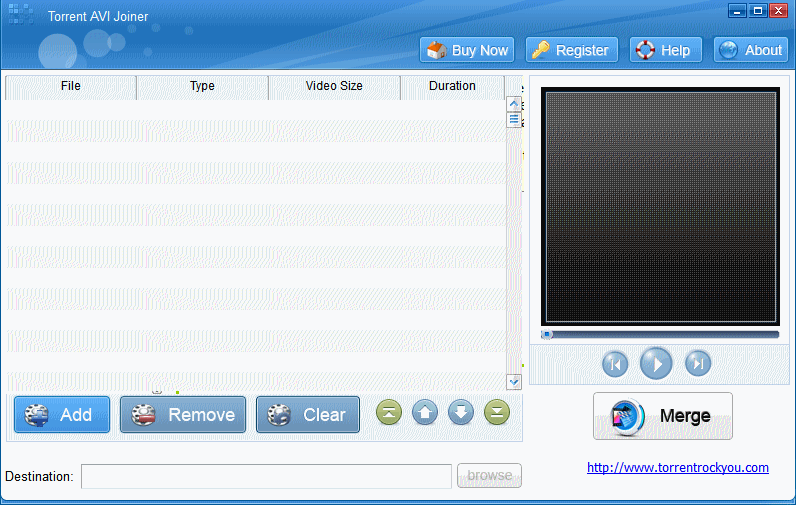Start merging with the Merge button

(663, 416)
